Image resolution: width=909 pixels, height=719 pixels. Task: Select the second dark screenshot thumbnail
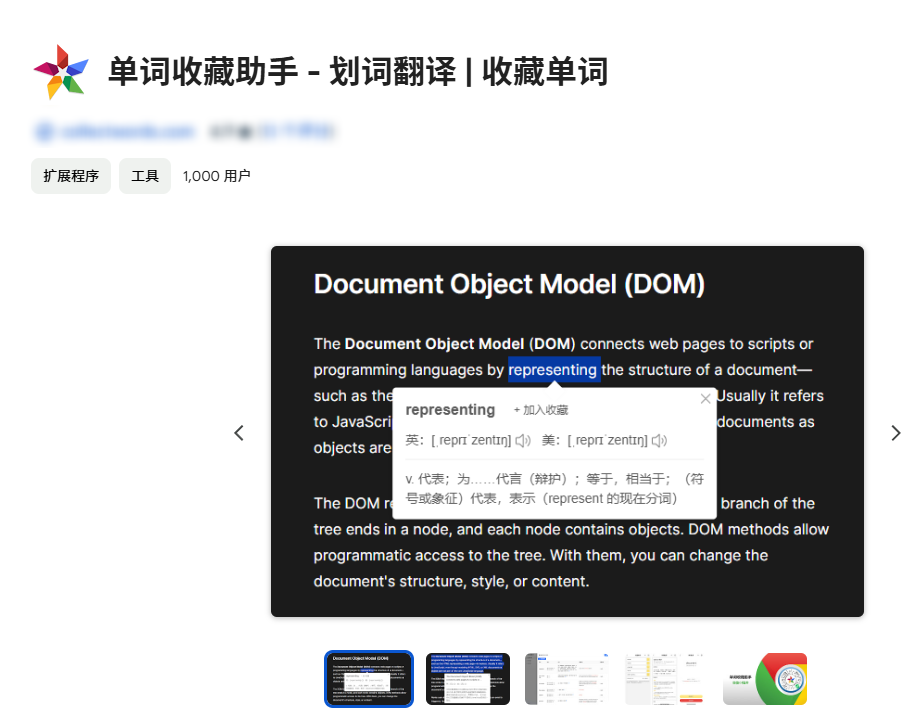(468, 679)
